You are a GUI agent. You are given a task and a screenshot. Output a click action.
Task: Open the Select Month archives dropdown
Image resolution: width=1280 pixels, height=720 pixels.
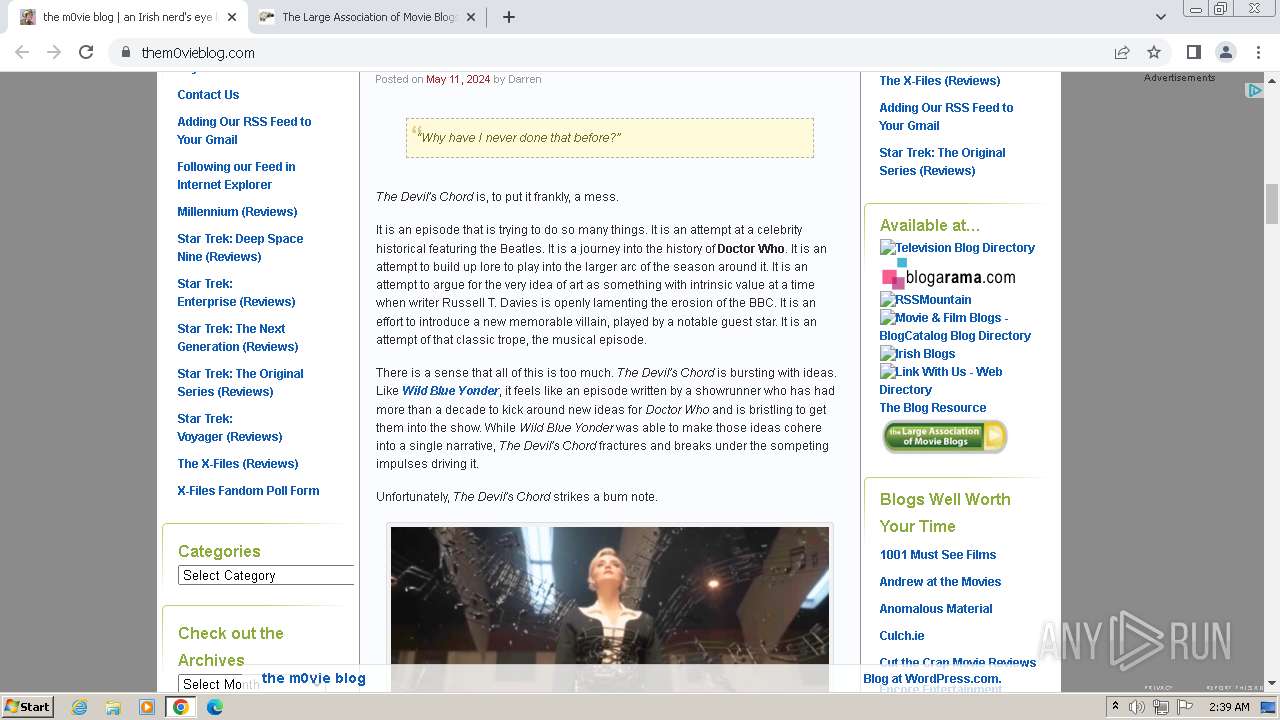266,684
